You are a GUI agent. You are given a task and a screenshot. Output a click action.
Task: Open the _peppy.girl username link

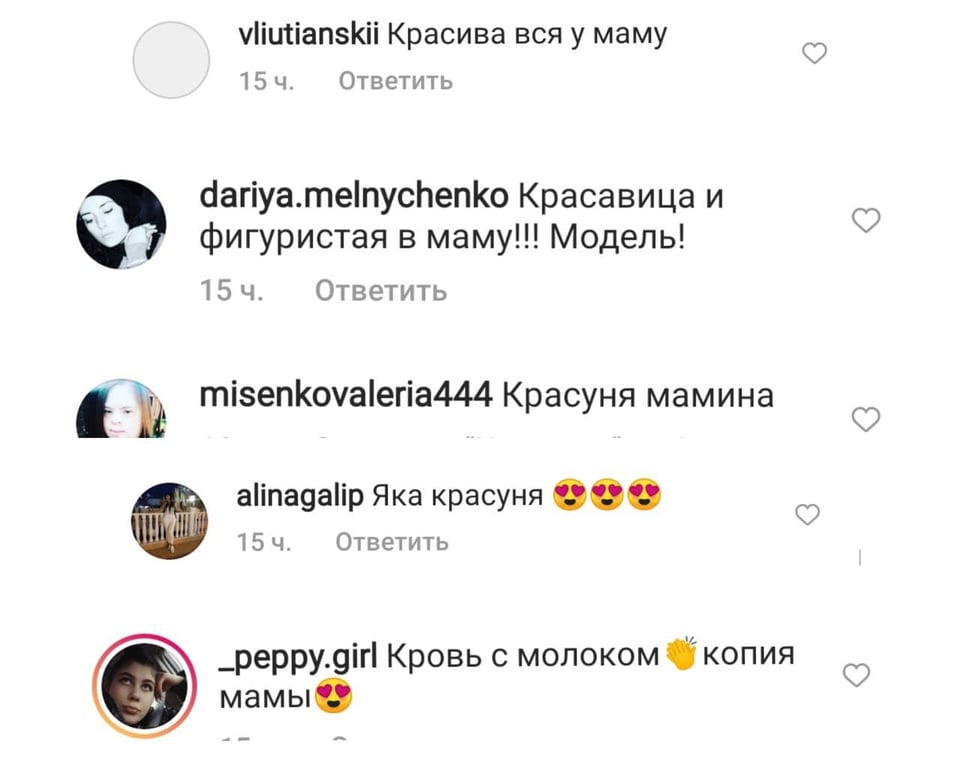point(298,657)
